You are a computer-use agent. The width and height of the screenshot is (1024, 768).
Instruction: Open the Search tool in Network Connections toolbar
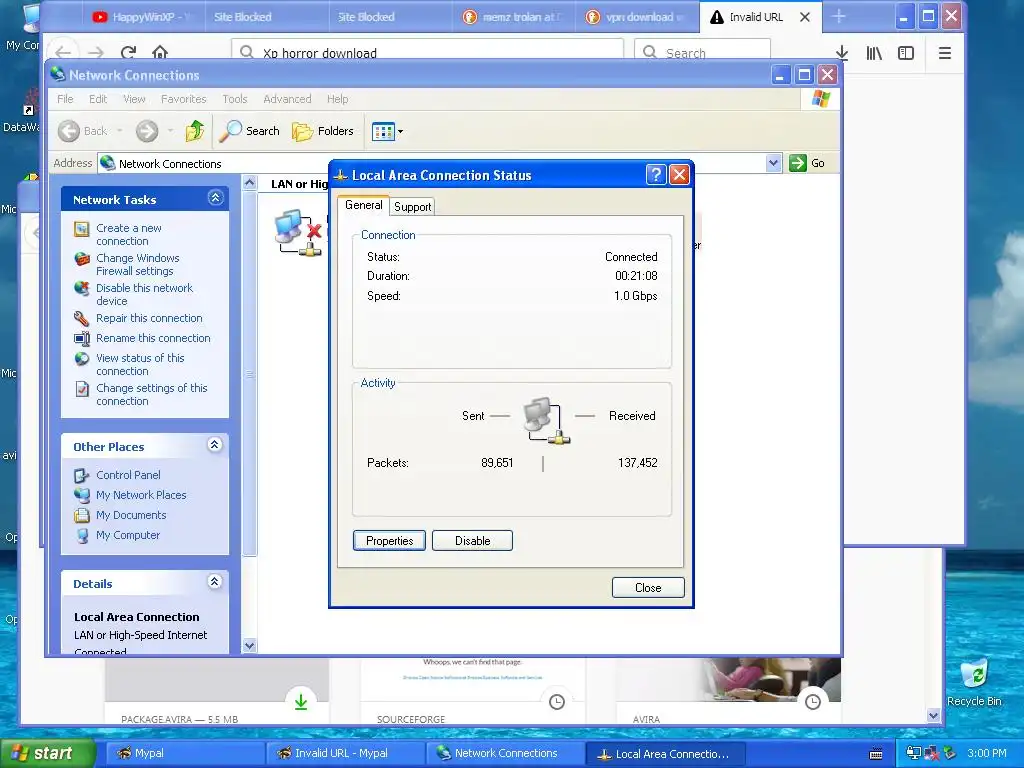pos(249,131)
